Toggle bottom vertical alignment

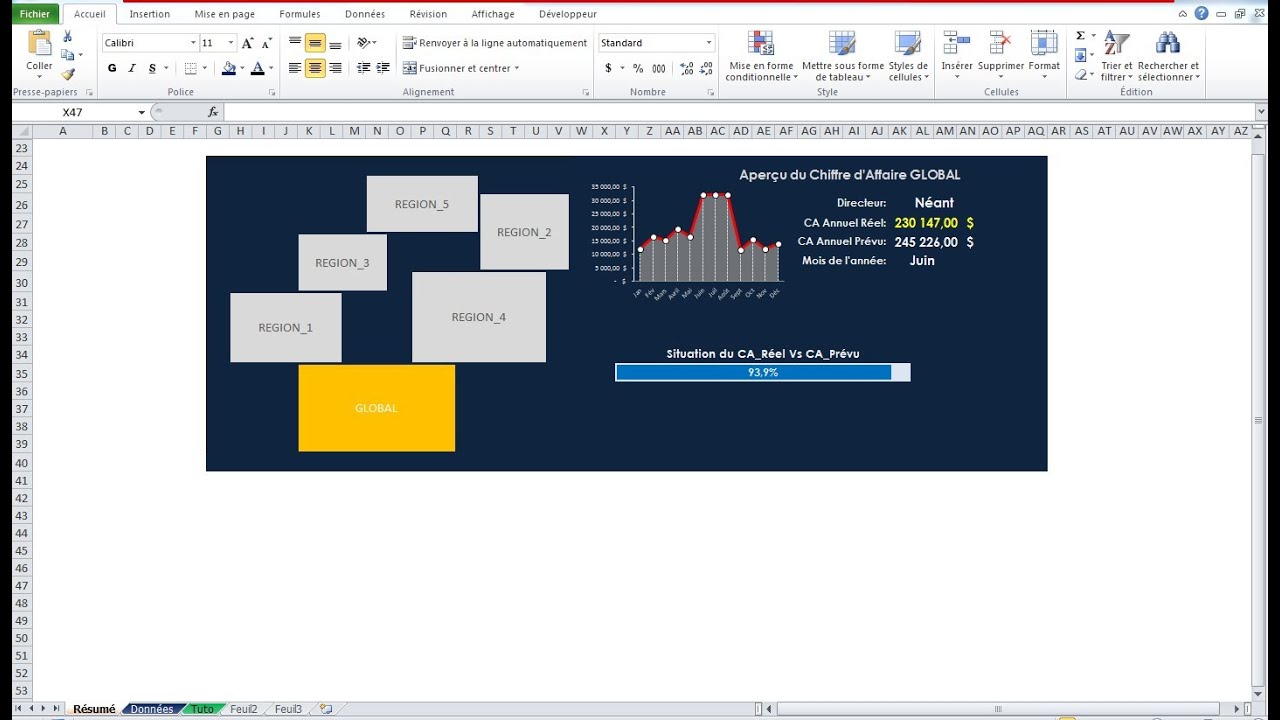click(335, 43)
